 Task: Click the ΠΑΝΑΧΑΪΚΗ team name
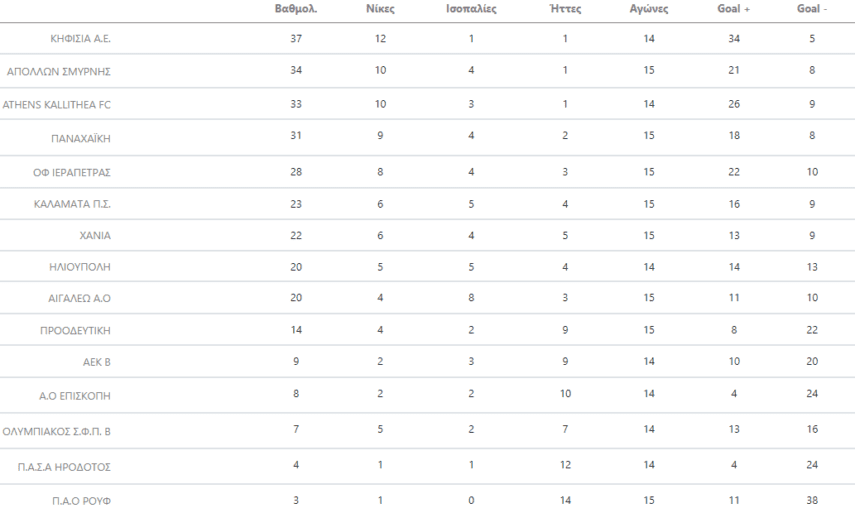(80, 138)
